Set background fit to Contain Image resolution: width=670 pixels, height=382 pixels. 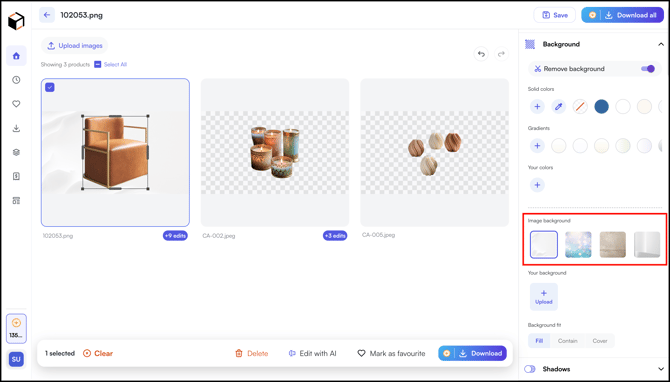567,341
